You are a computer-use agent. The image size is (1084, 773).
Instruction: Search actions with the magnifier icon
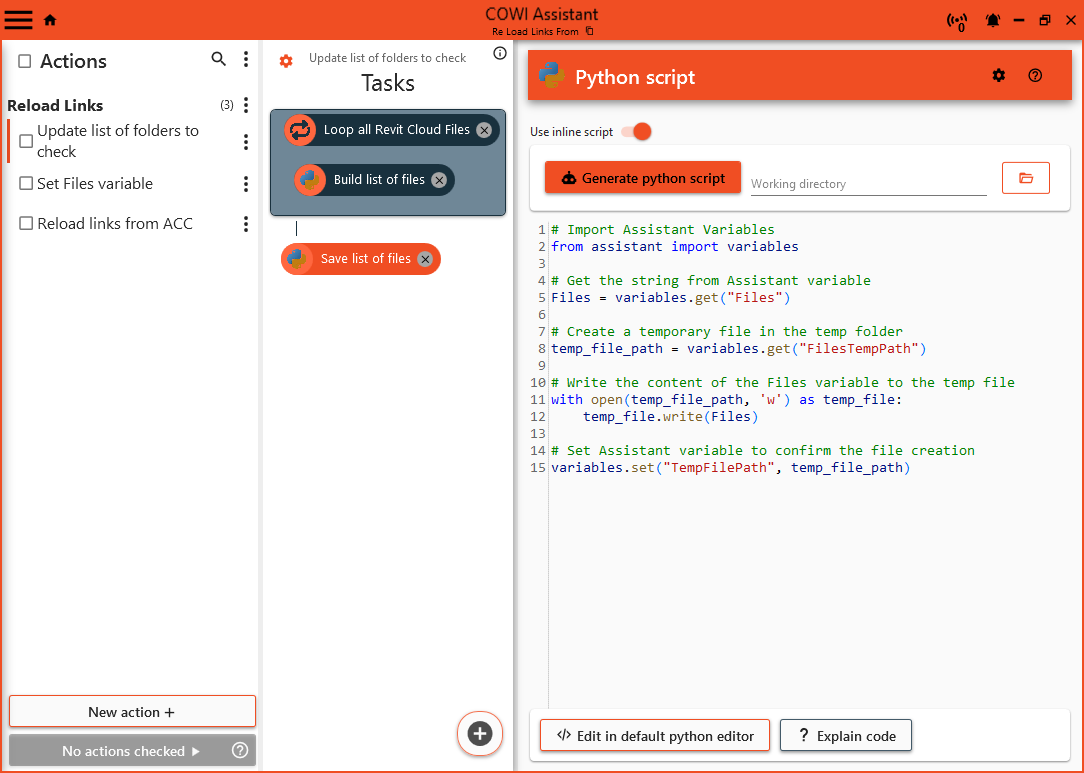219,60
